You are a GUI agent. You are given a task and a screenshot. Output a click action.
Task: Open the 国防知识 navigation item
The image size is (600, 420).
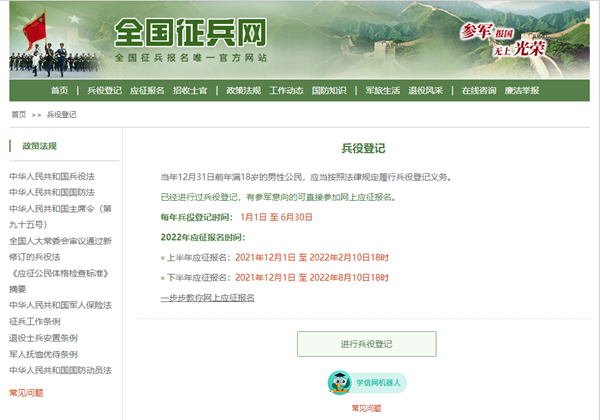click(x=329, y=91)
